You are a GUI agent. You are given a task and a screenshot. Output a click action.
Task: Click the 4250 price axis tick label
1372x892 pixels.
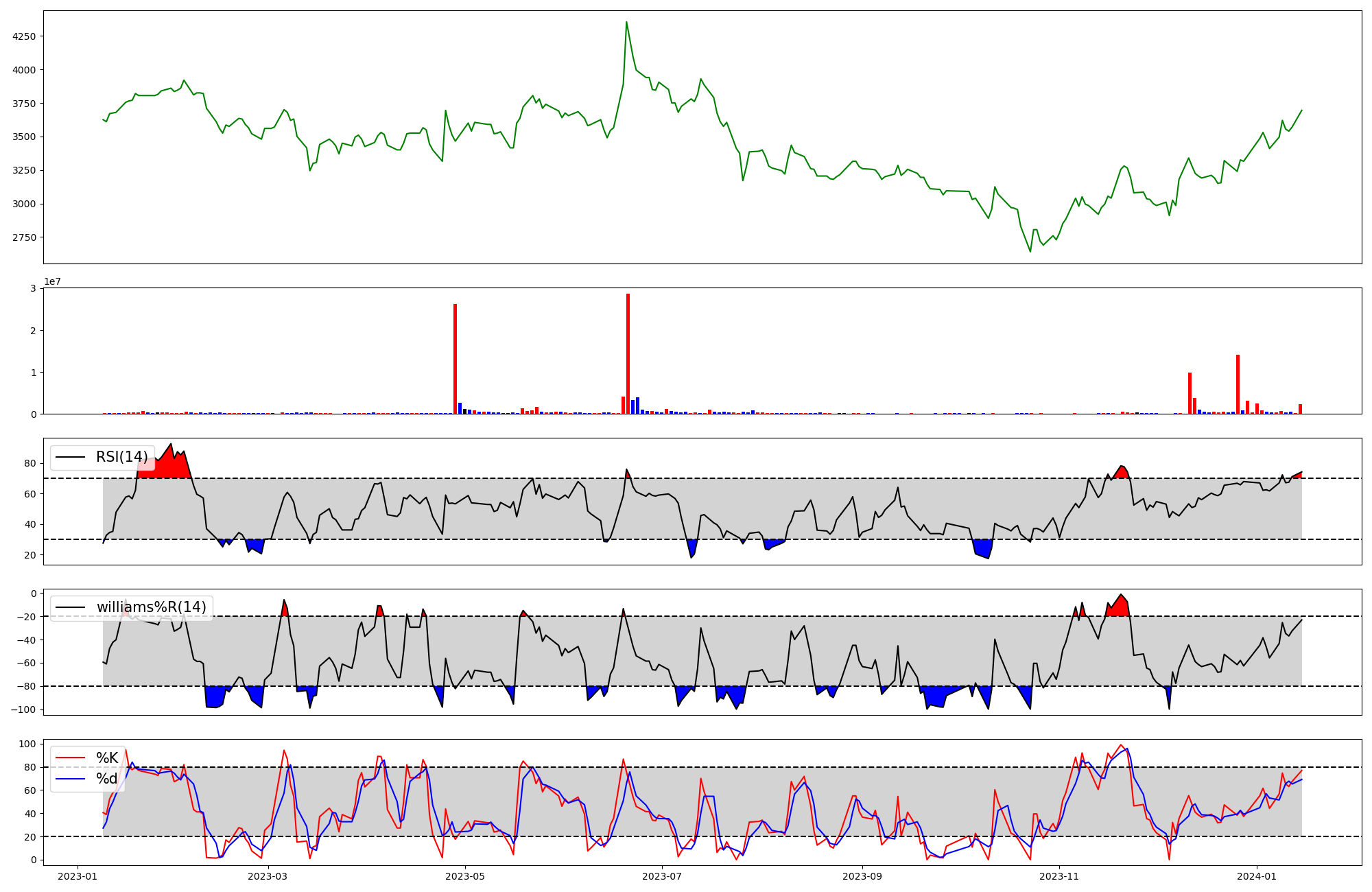coord(25,36)
